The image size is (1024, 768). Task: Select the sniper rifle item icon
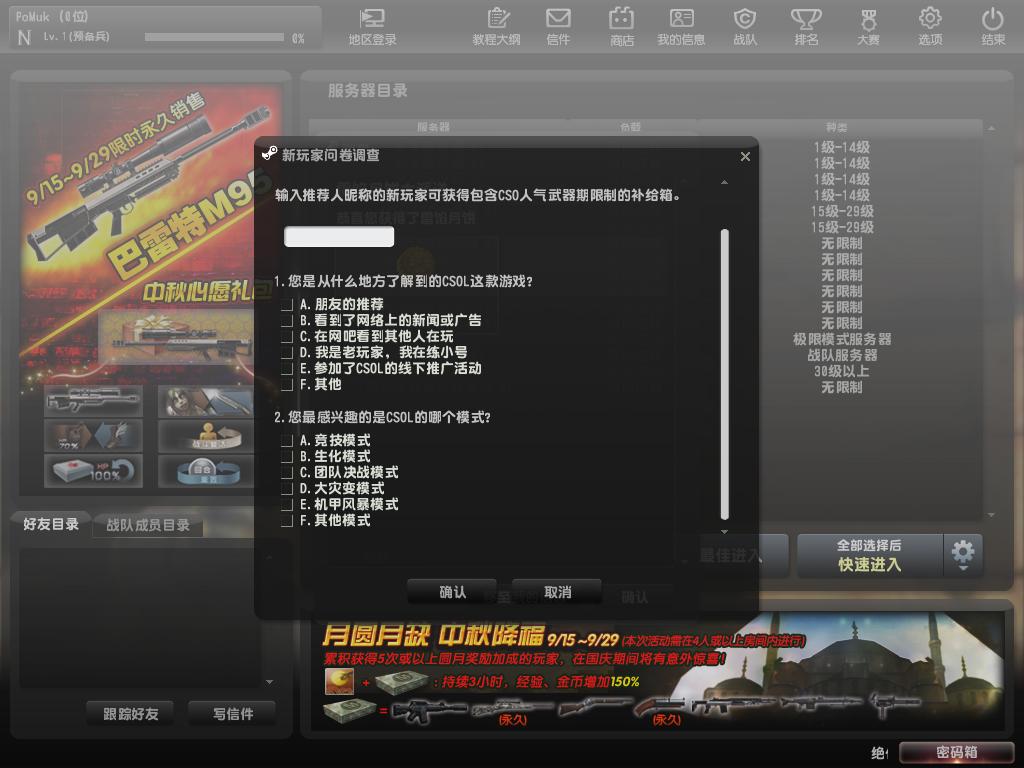pos(93,400)
